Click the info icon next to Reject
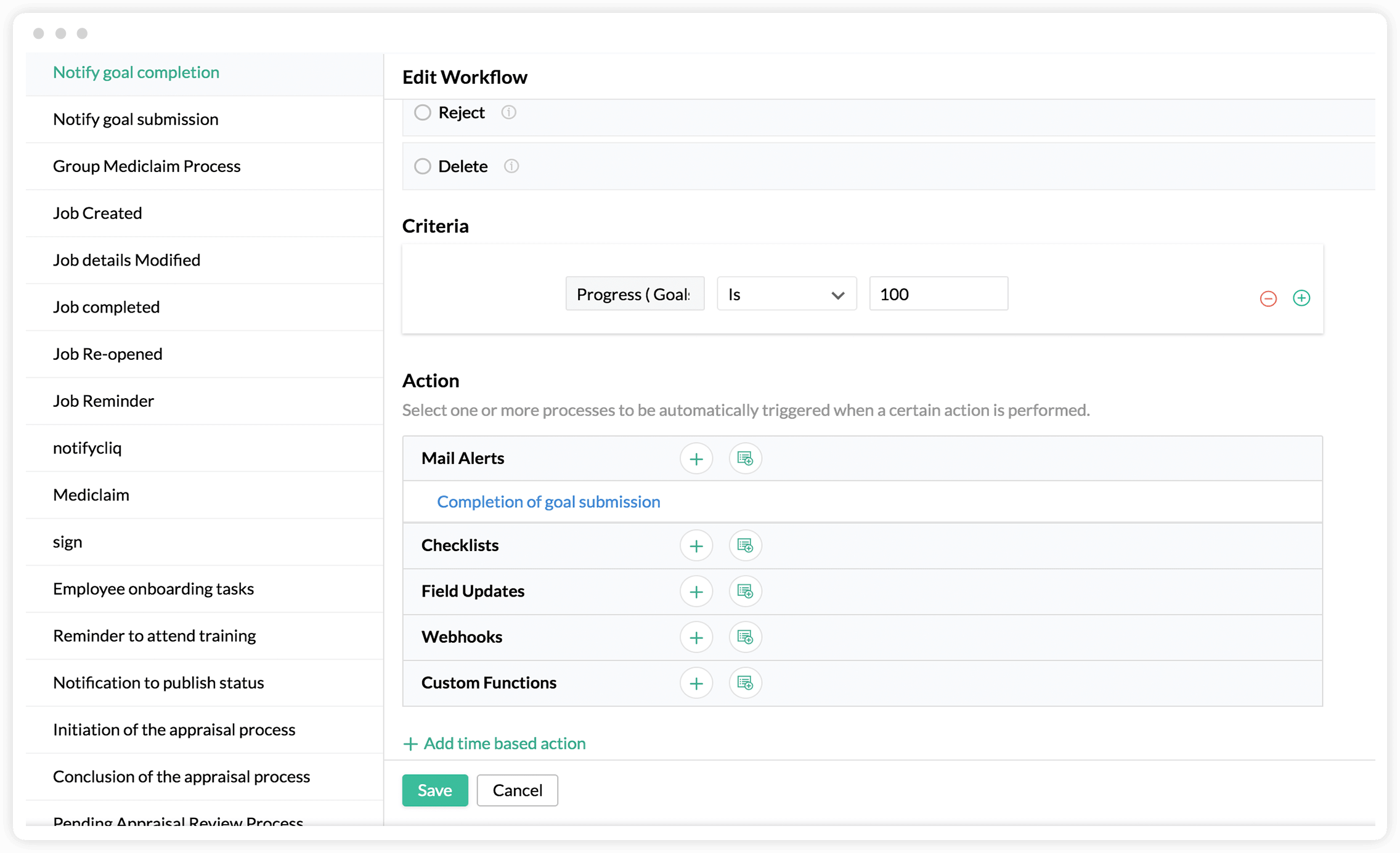Image resolution: width=1400 pixels, height=853 pixels. point(508,112)
